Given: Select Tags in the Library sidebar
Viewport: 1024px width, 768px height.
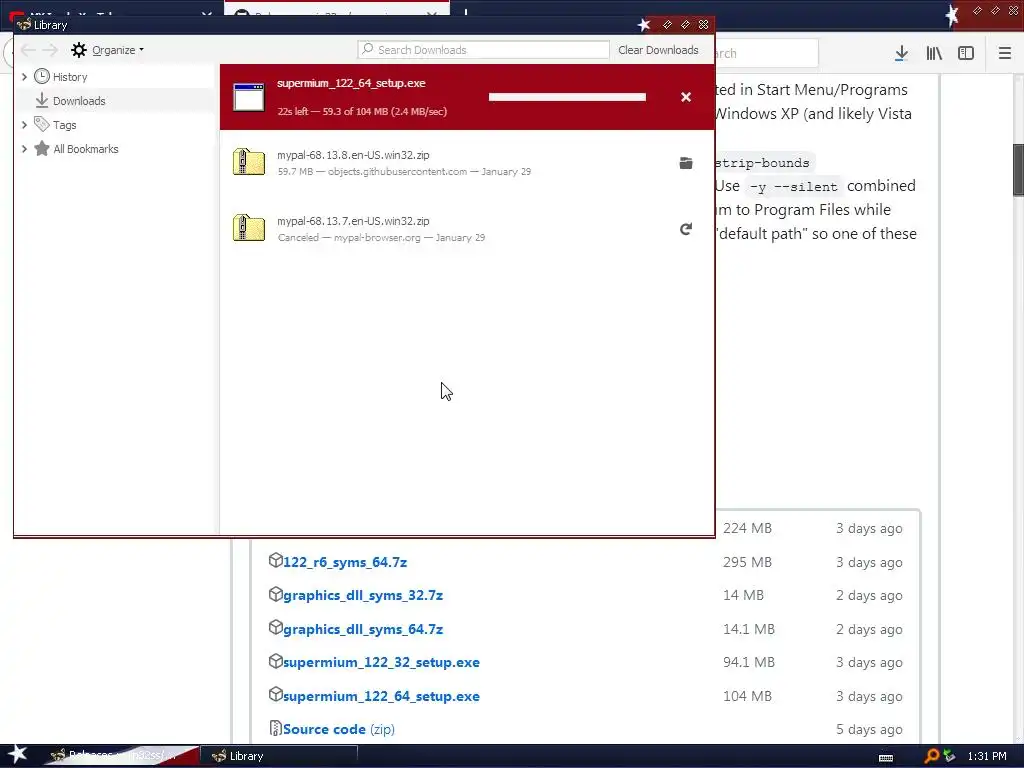Looking at the screenshot, I should (65, 124).
